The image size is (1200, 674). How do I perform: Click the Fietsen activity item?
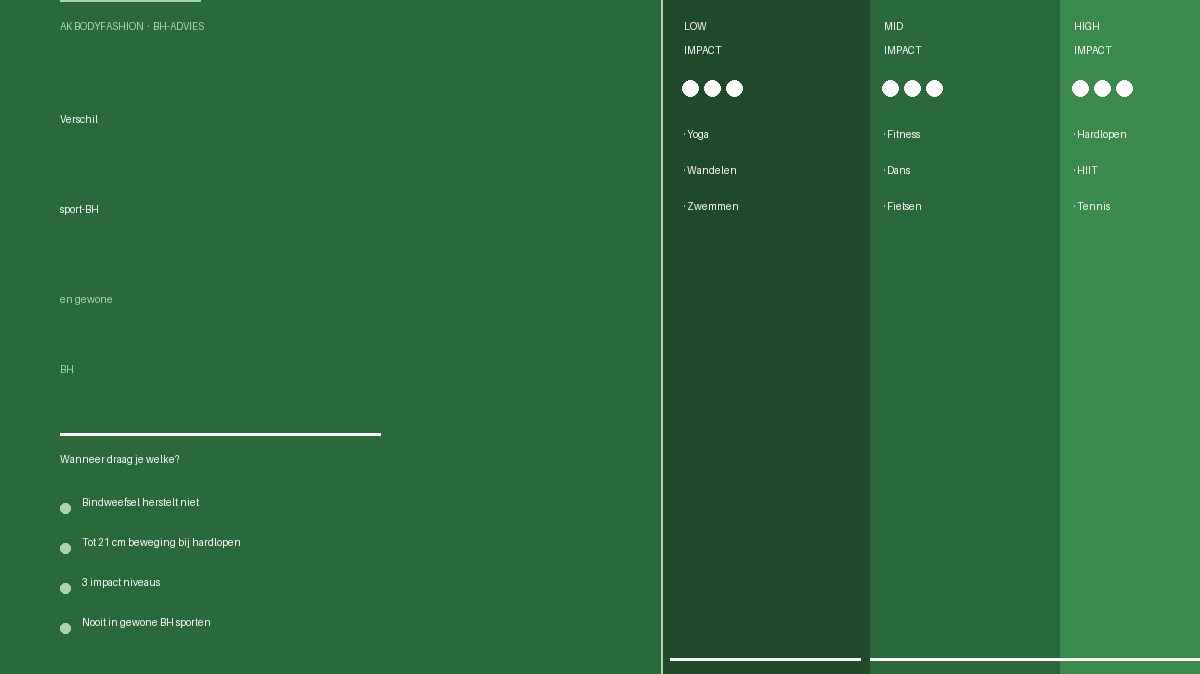pyautogui.click(x=903, y=206)
